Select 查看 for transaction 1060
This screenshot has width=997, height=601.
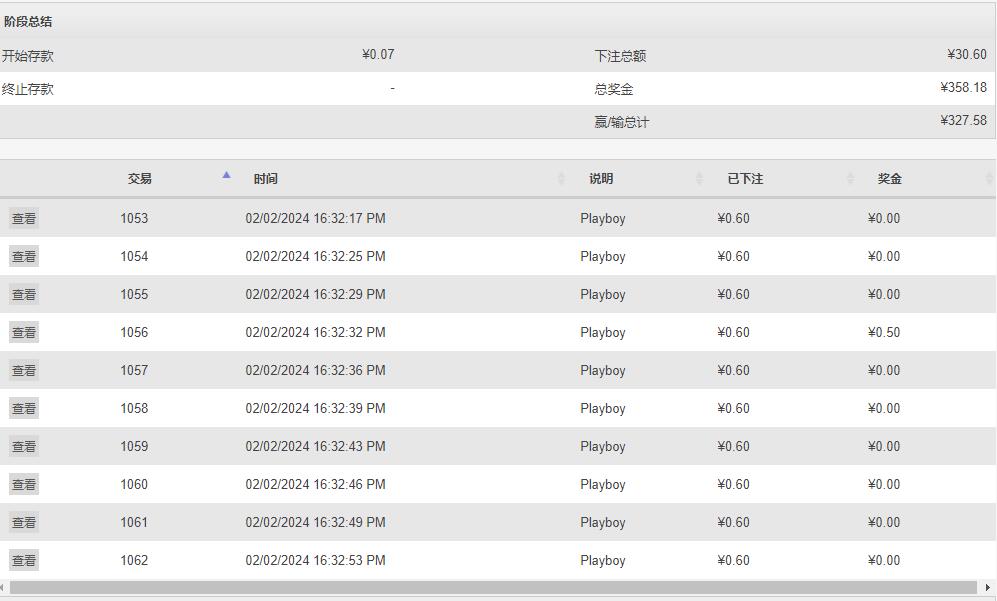pyautogui.click(x=24, y=484)
